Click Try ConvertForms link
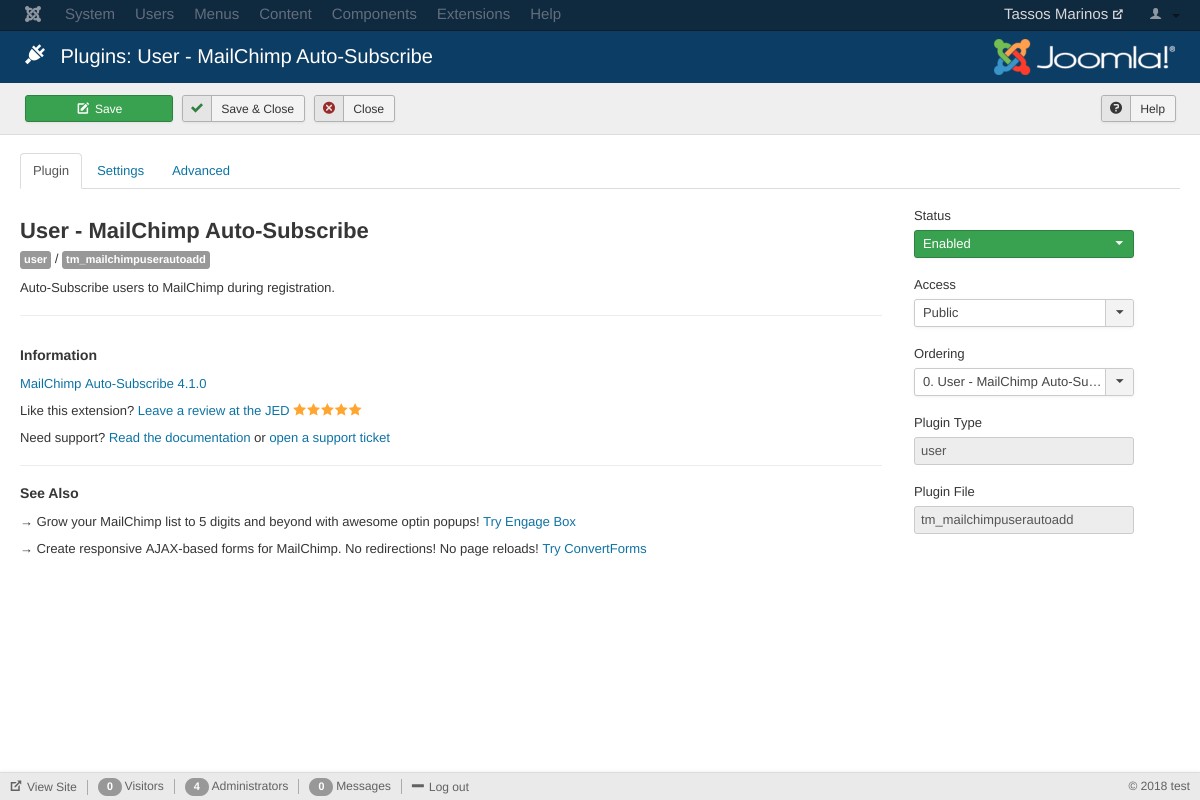Screen dimensions: 1200x800 coord(594,548)
